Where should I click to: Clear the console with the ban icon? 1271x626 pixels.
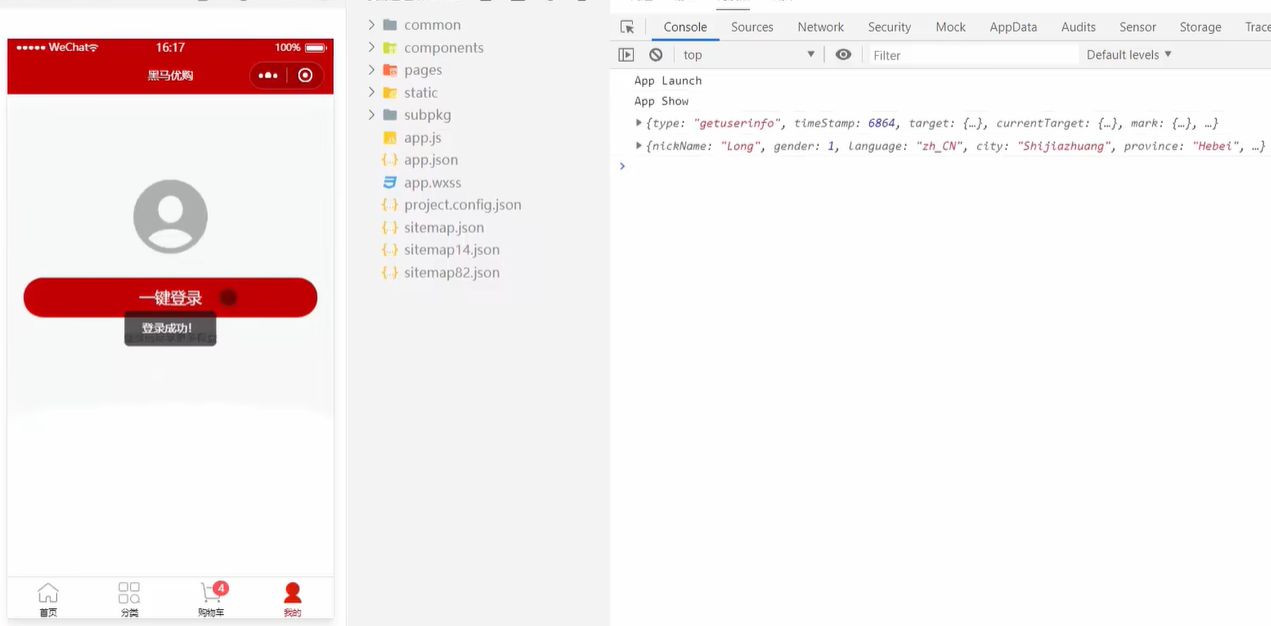(656, 55)
